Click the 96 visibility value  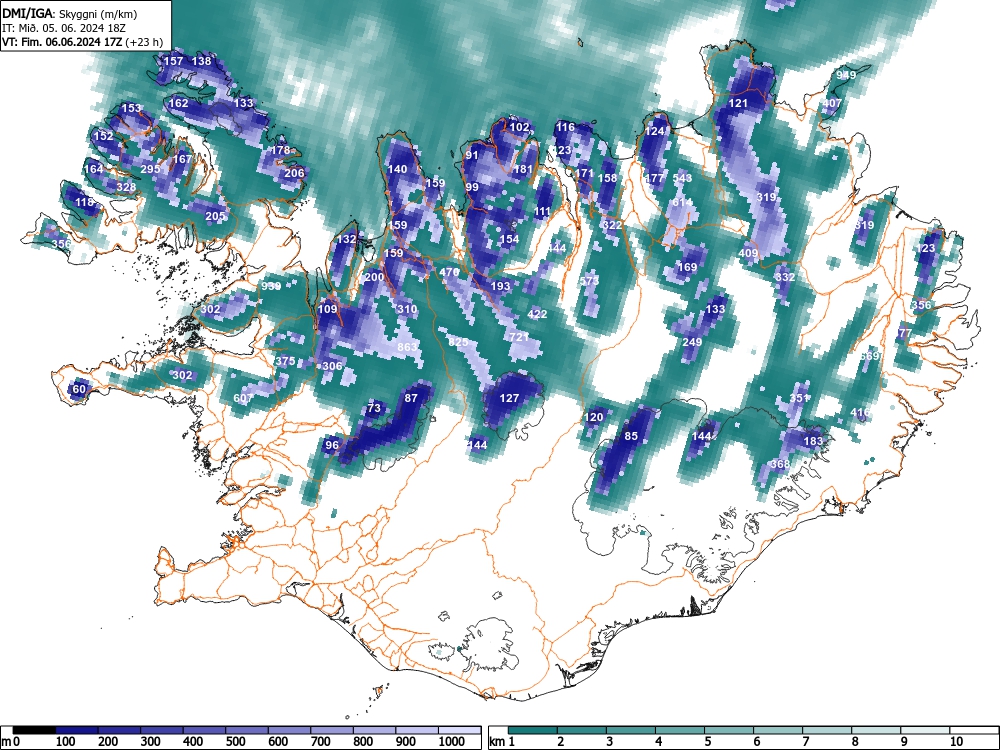(x=332, y=445)
